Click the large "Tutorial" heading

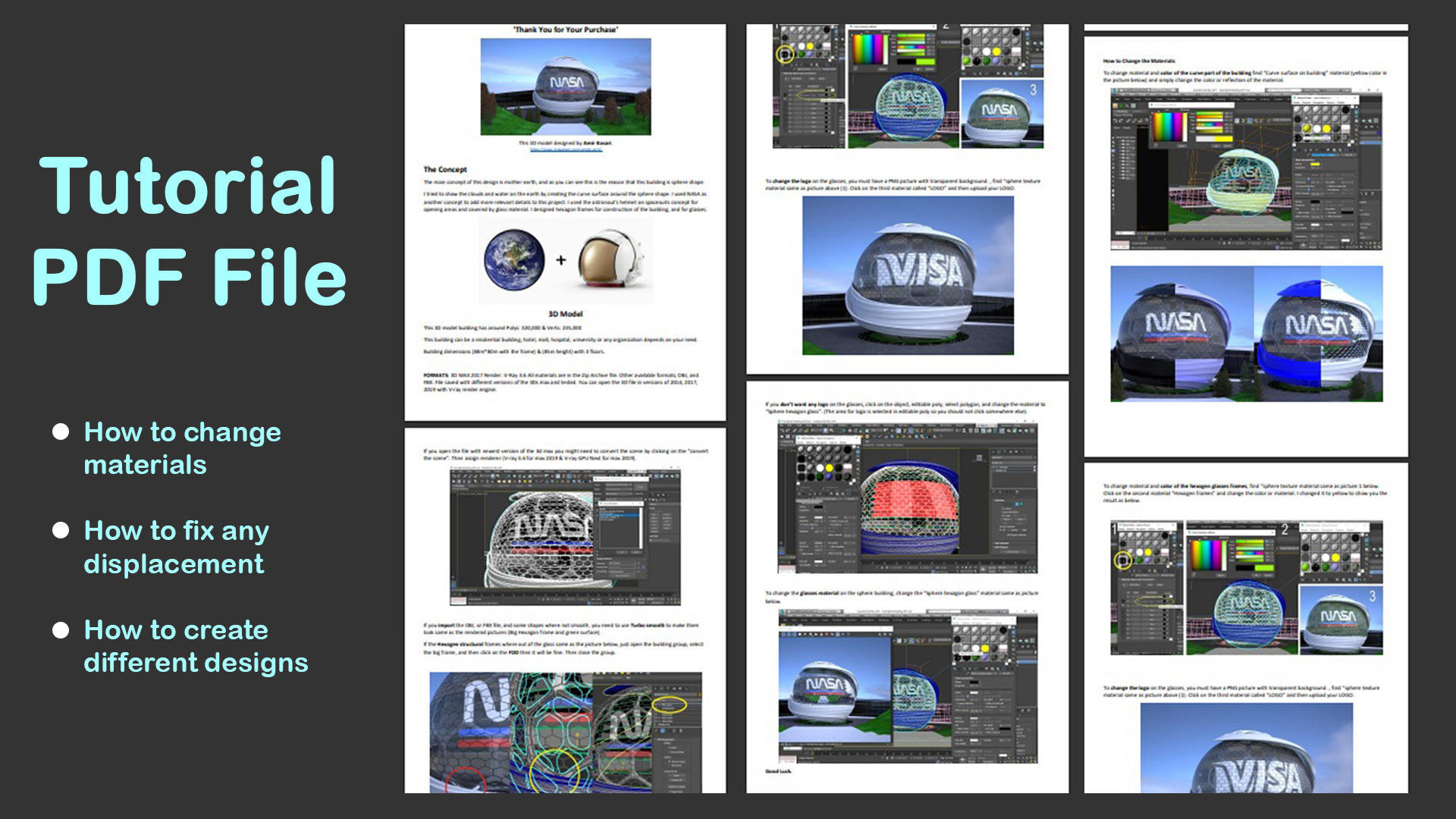coord(188,185)
